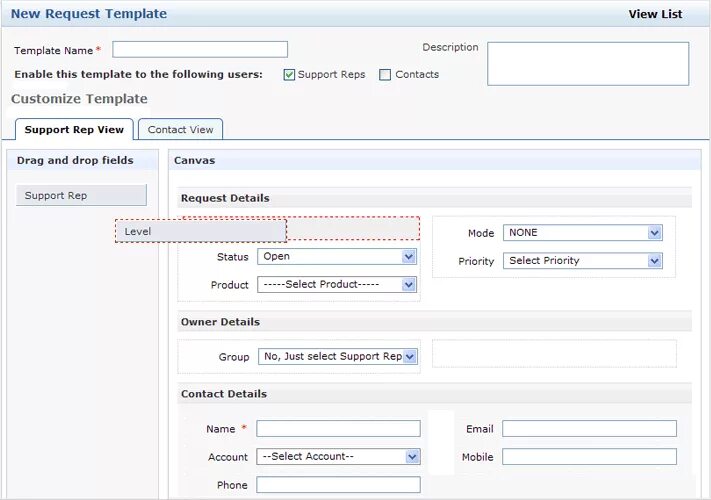
Task: Enable the Contacts checkbox
Action: pyautogui.click(x=385, y=75)
